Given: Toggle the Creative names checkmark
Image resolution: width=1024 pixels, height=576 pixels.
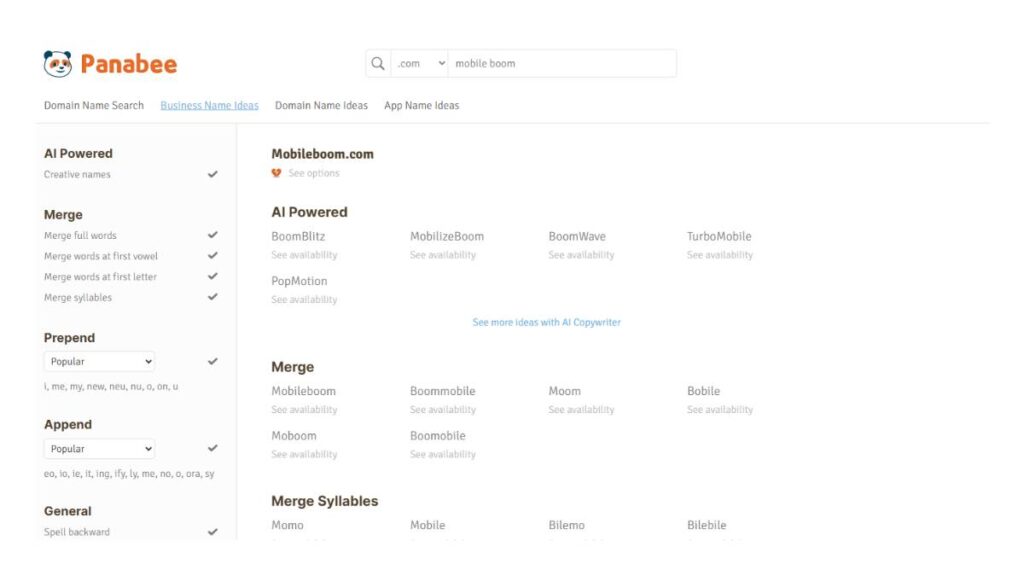Looking at the screenshot, I should (x=212, y=174).
